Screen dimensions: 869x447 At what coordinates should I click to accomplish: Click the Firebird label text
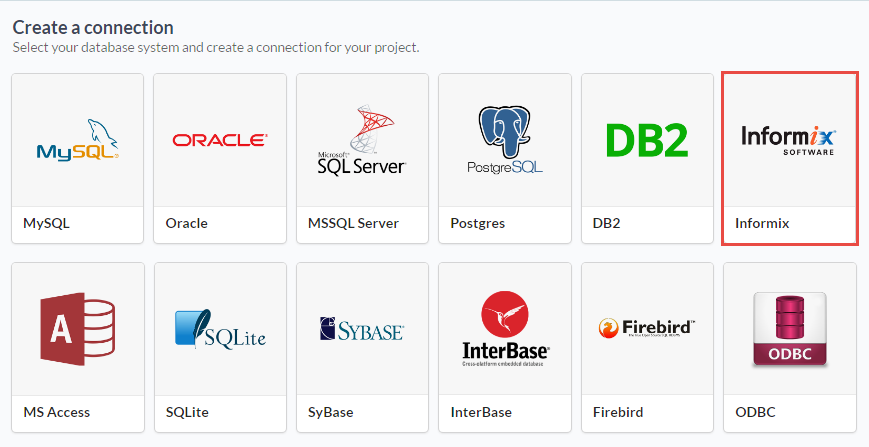pyautogui.click(x=618, y=412)
